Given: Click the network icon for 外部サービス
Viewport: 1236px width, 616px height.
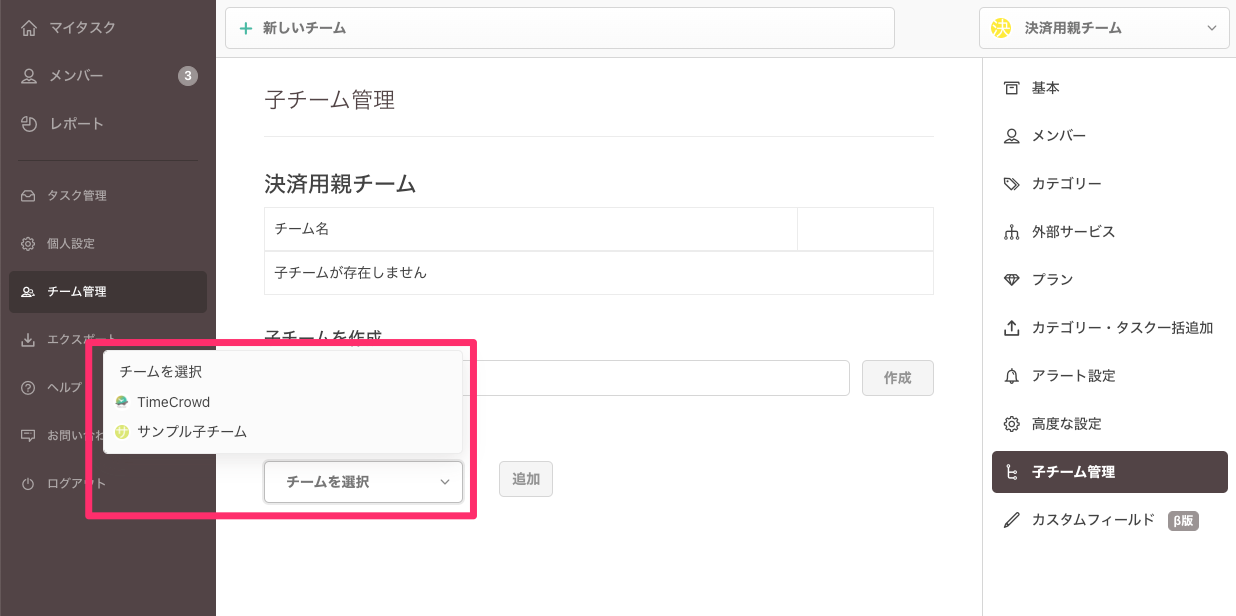Looking at the screenshot, I should (1011, 232).
